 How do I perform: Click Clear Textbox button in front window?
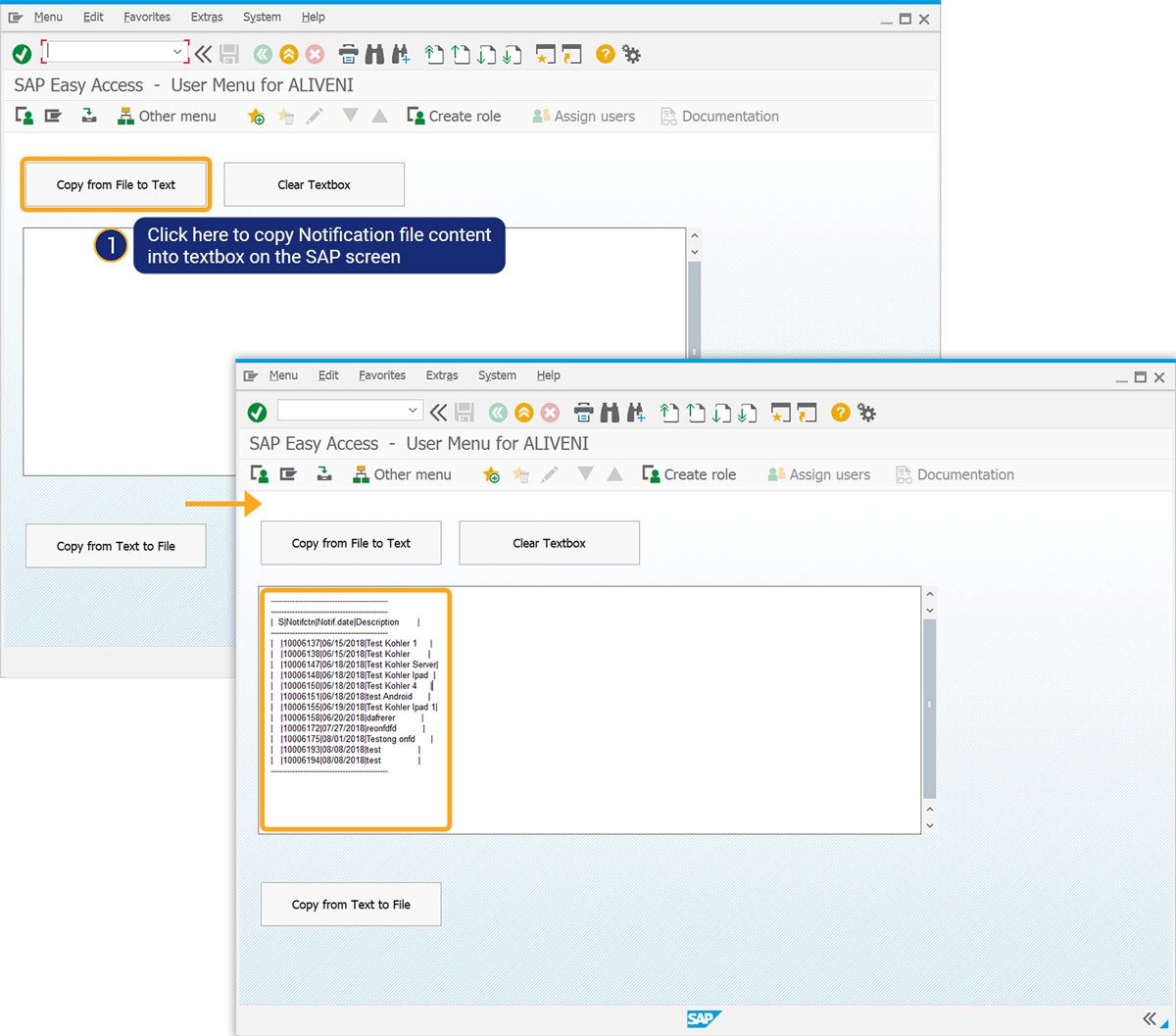point(550,543)
